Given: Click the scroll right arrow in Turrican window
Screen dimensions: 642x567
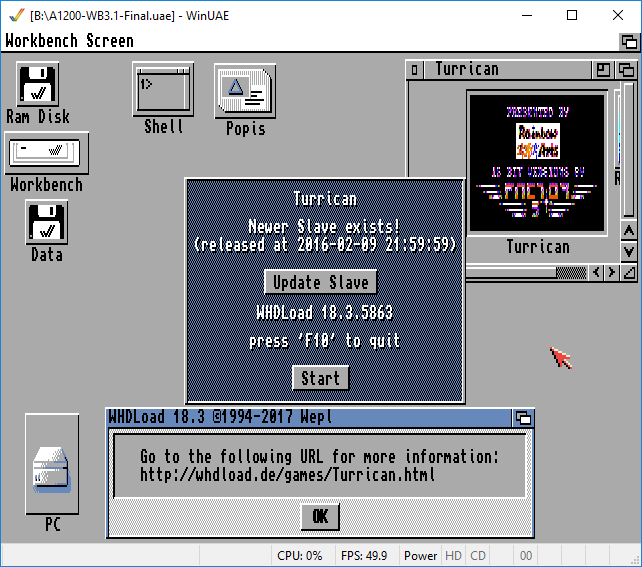Looking at the screenshot, I should [x=612, y=272].
